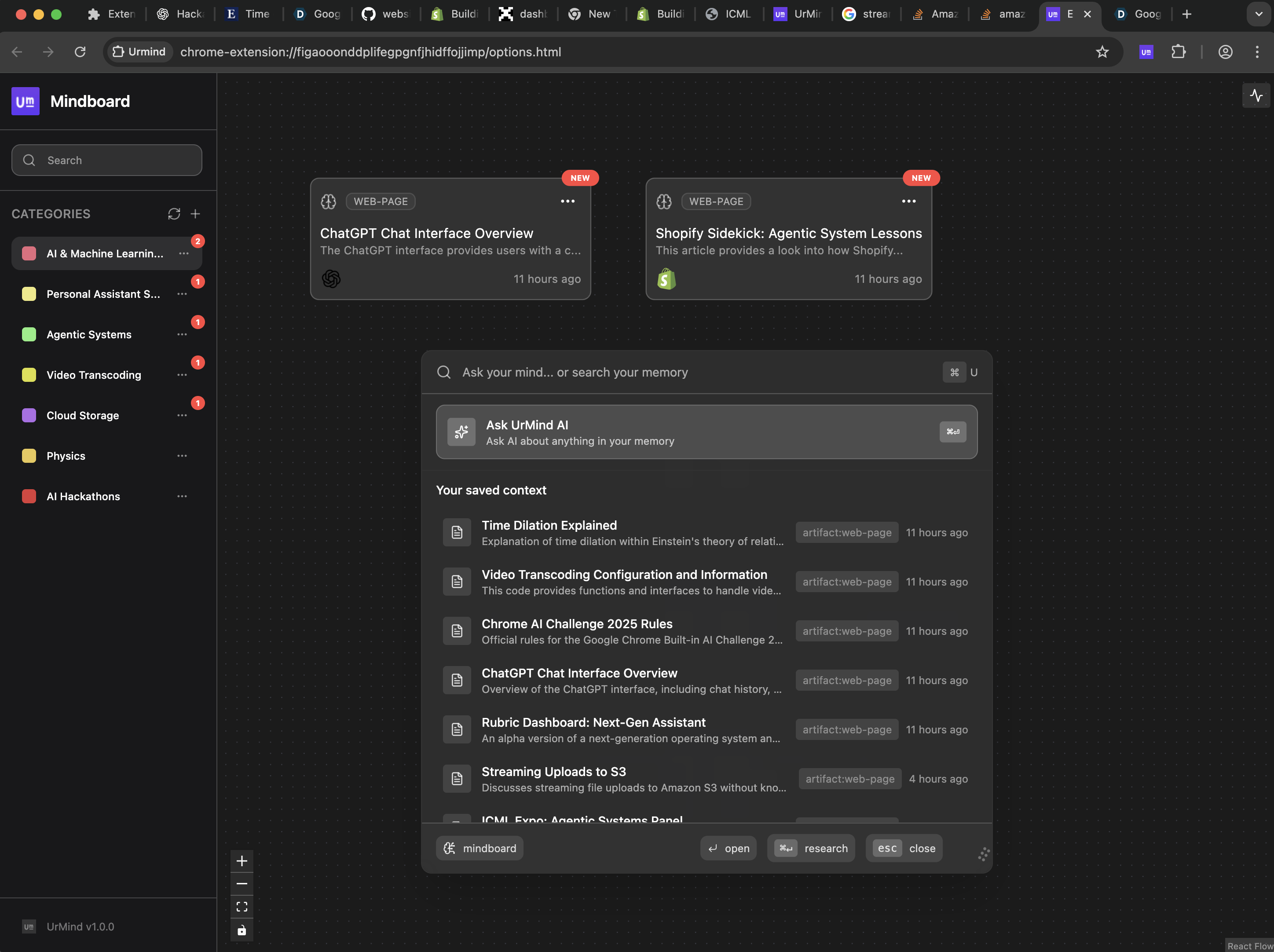
Task: Open the activity pulse icon top right
Action: click(1256, 95)
